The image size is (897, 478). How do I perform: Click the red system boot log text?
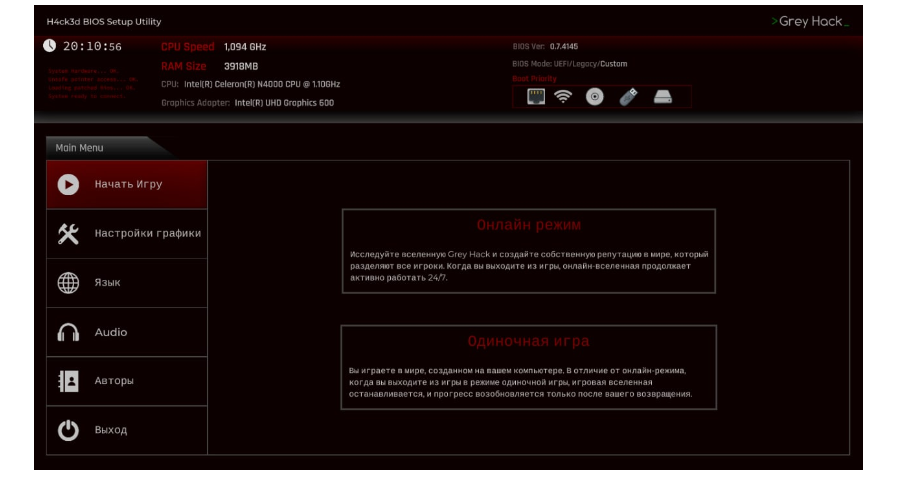coord(93,83)
